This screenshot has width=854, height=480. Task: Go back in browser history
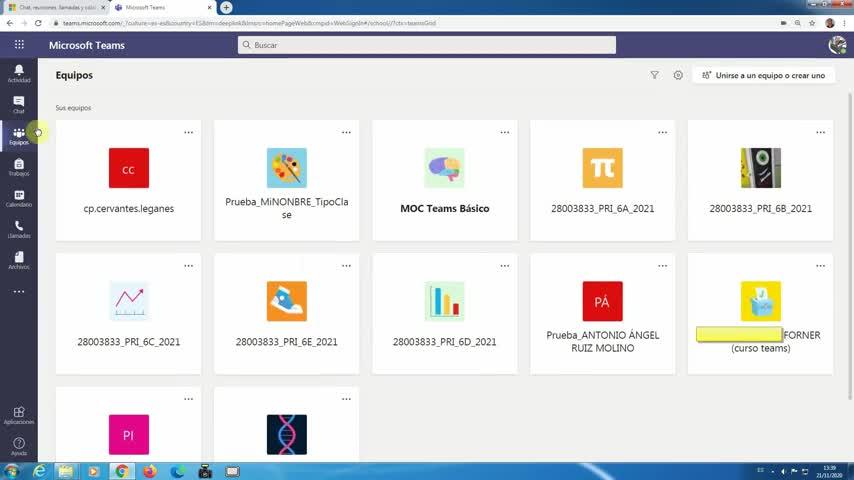coord(10,23)
